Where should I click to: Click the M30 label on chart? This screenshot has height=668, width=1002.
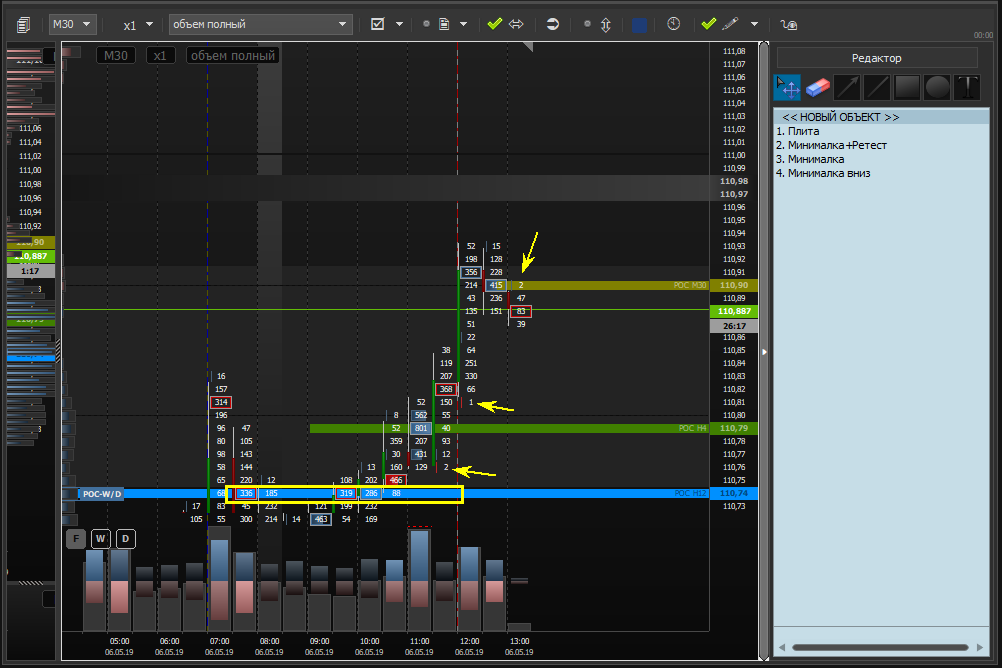[x=116, y=56]
